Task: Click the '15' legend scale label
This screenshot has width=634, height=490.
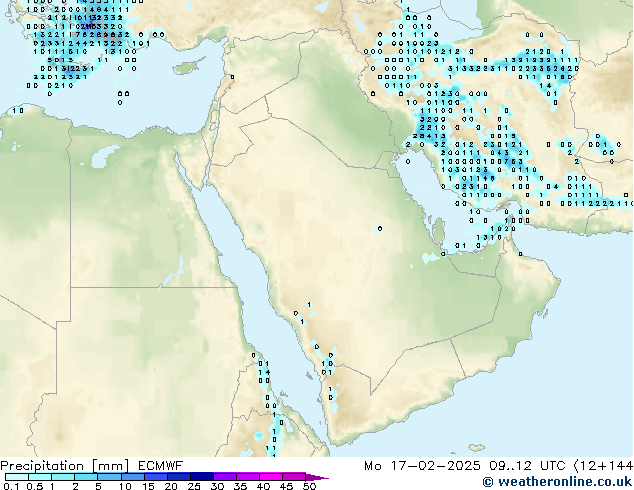Action: (148, 486)
